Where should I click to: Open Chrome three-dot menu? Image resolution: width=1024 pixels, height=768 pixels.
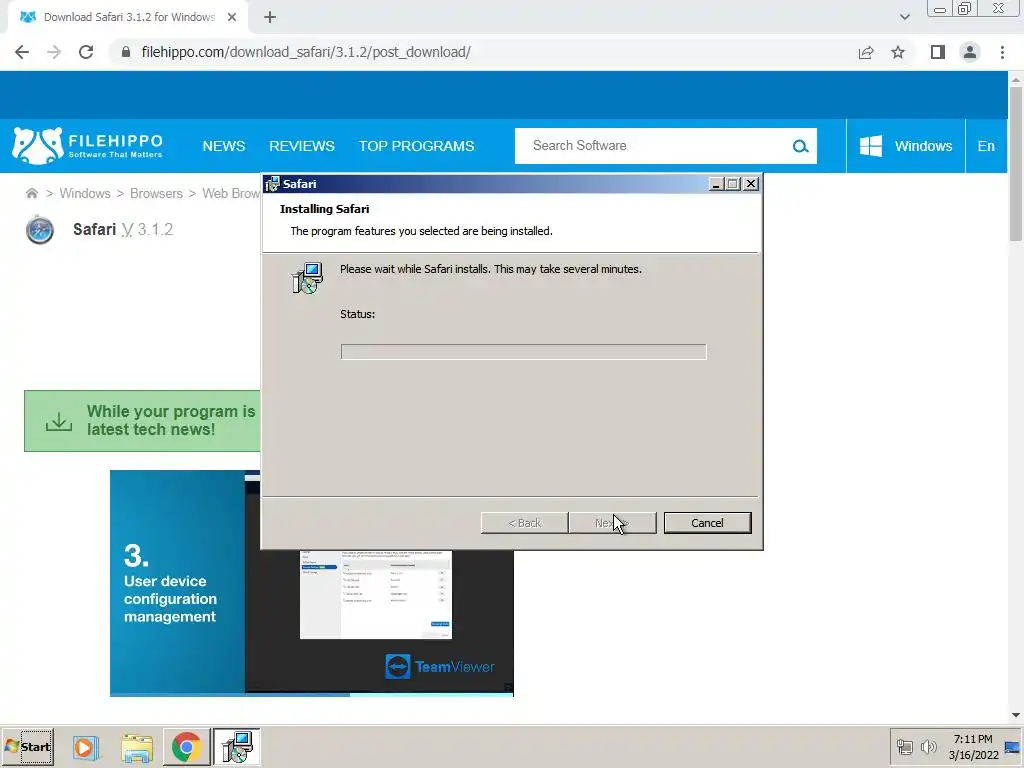(1002, 52)
